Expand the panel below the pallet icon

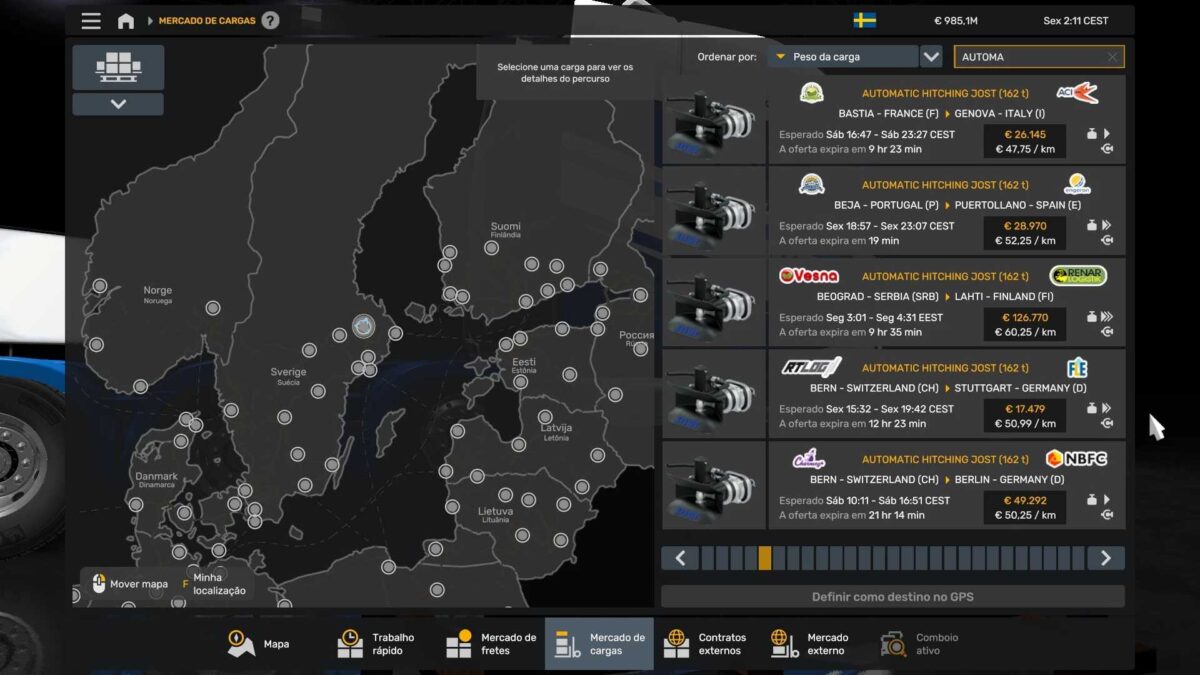tap(118, 104)
